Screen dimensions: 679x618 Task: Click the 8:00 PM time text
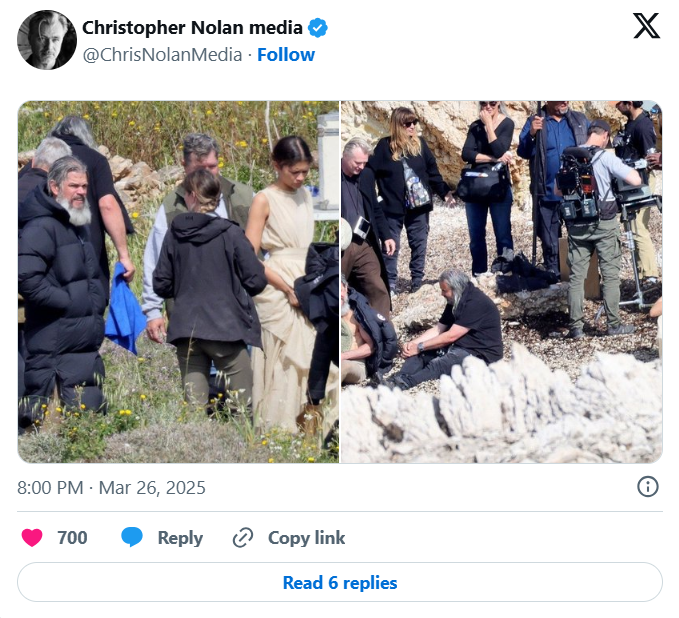(x=51, y=488)
